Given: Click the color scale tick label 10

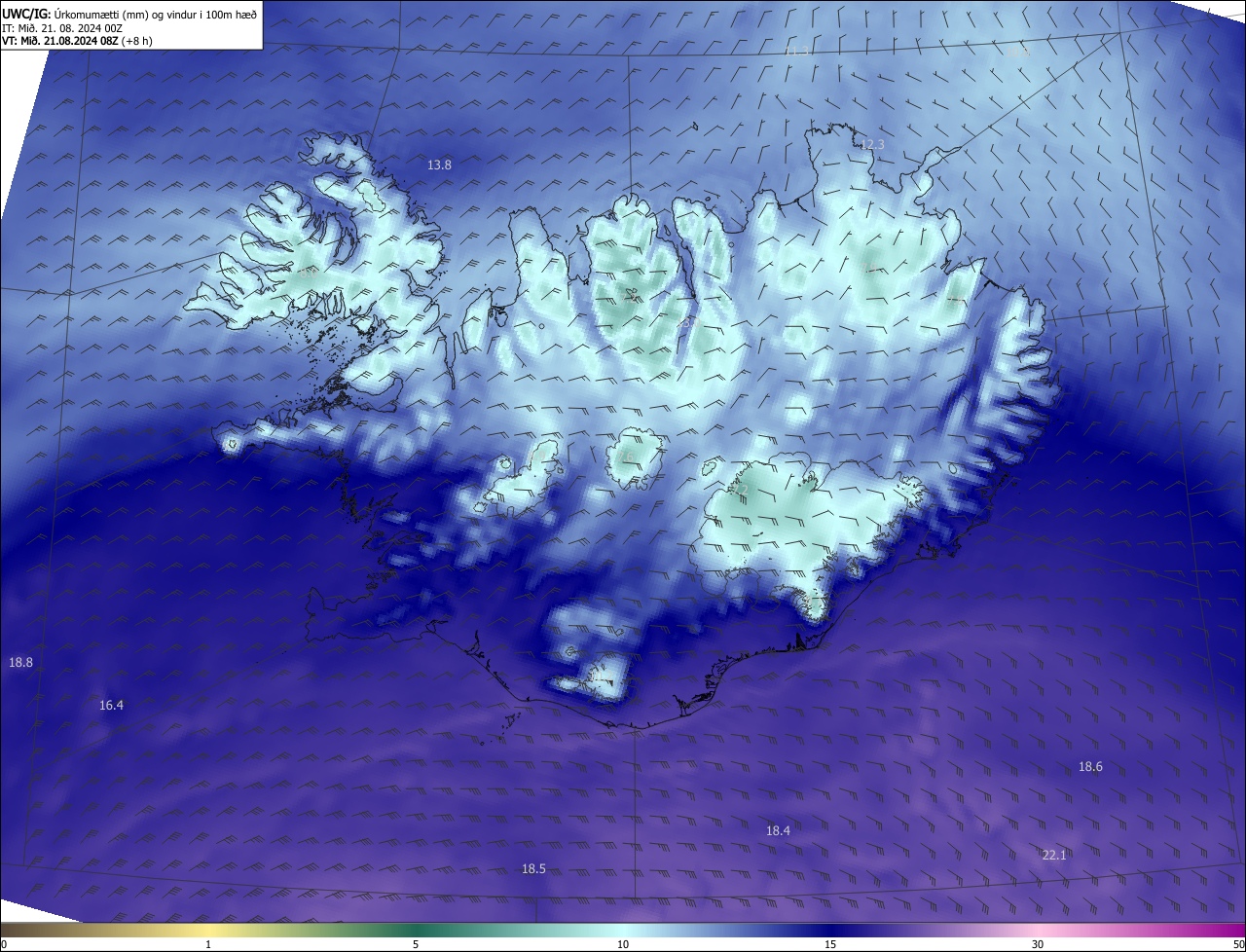Looking at the screenshot, I should tap(623, 944).
